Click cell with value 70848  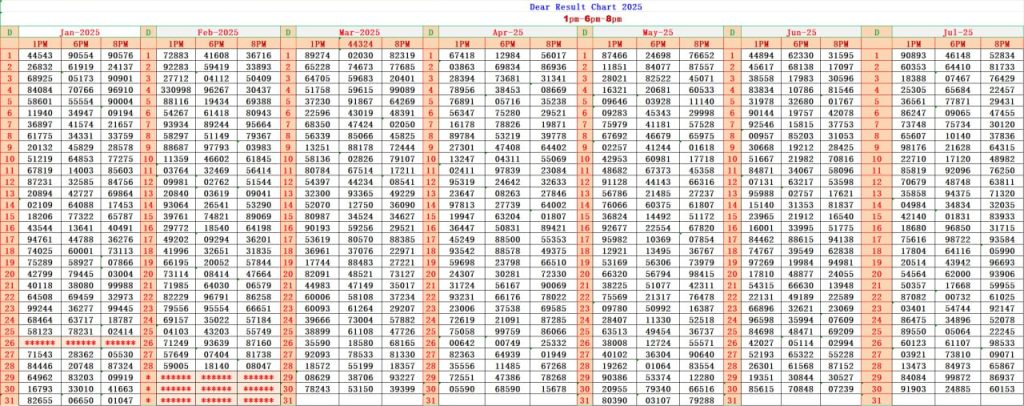(x=801, y=388)
